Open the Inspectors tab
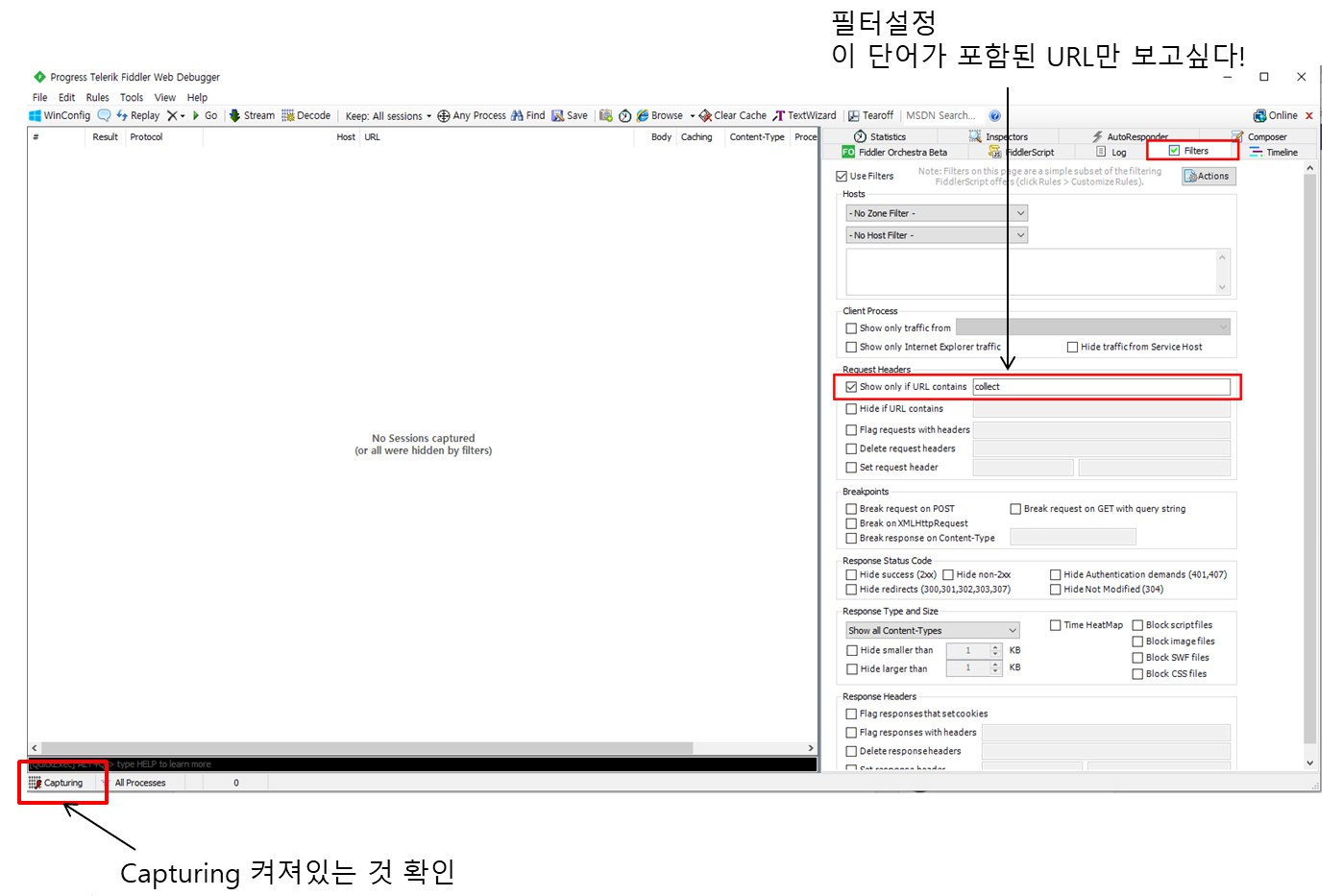Viewport: 1343px width, 896px height. click(x=998, y=136)
